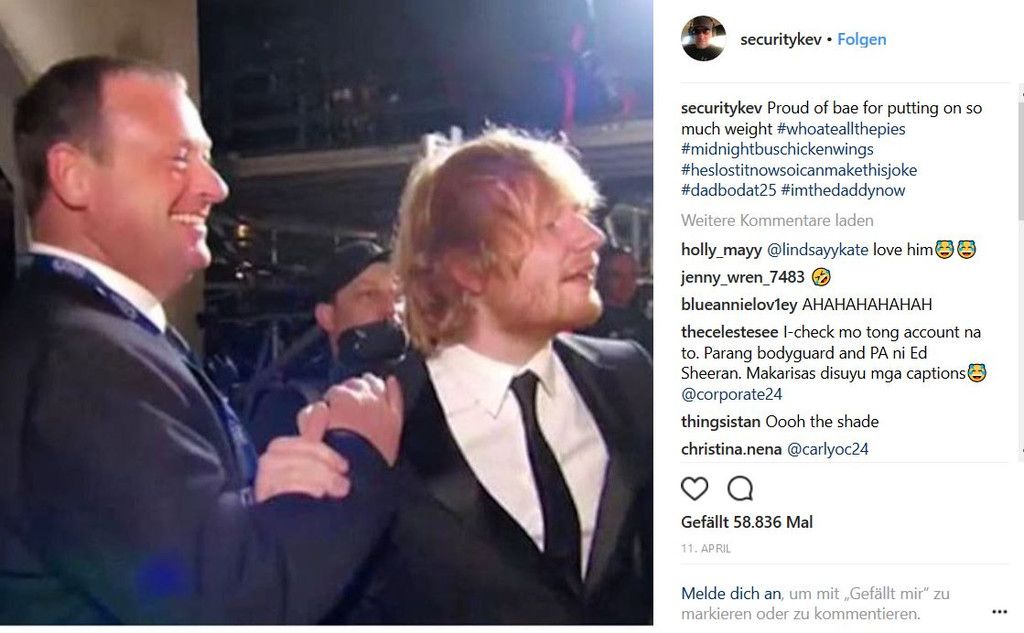Screen dimensions: 1024x633
Task: View the 58.836 likes count
Action: 746,522
